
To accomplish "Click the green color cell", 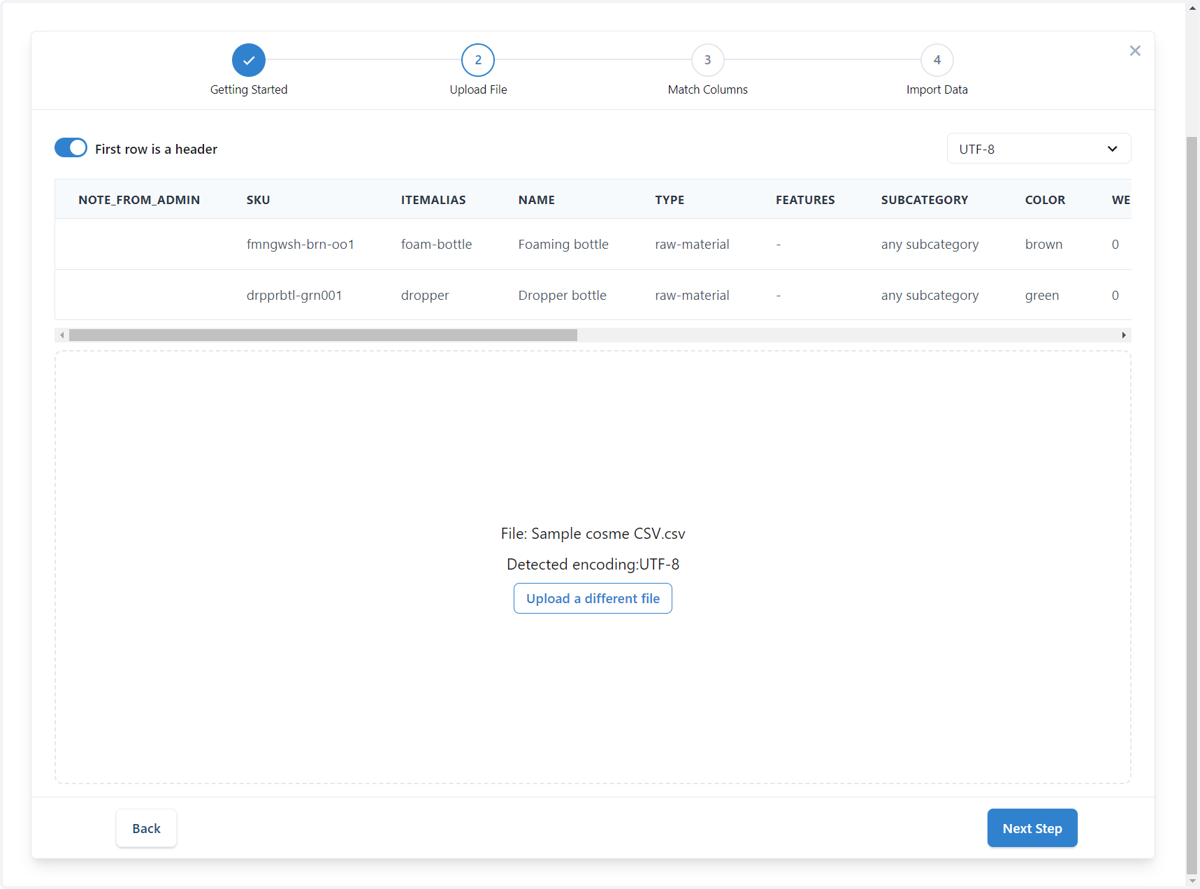I will click(x=1042, y=296).
